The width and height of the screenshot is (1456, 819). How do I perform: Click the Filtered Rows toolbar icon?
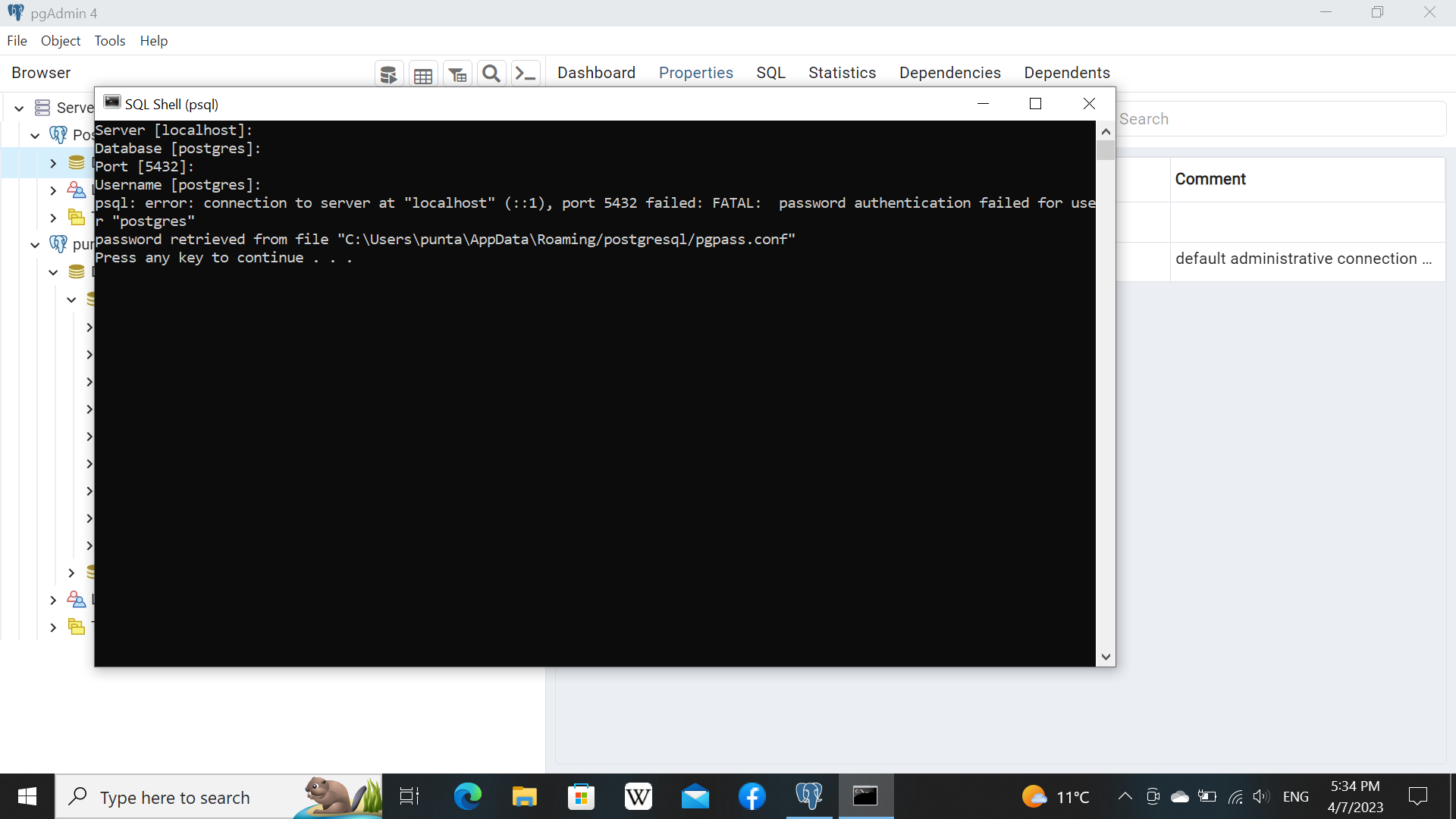pyautogui.click(x=457, y=74)
